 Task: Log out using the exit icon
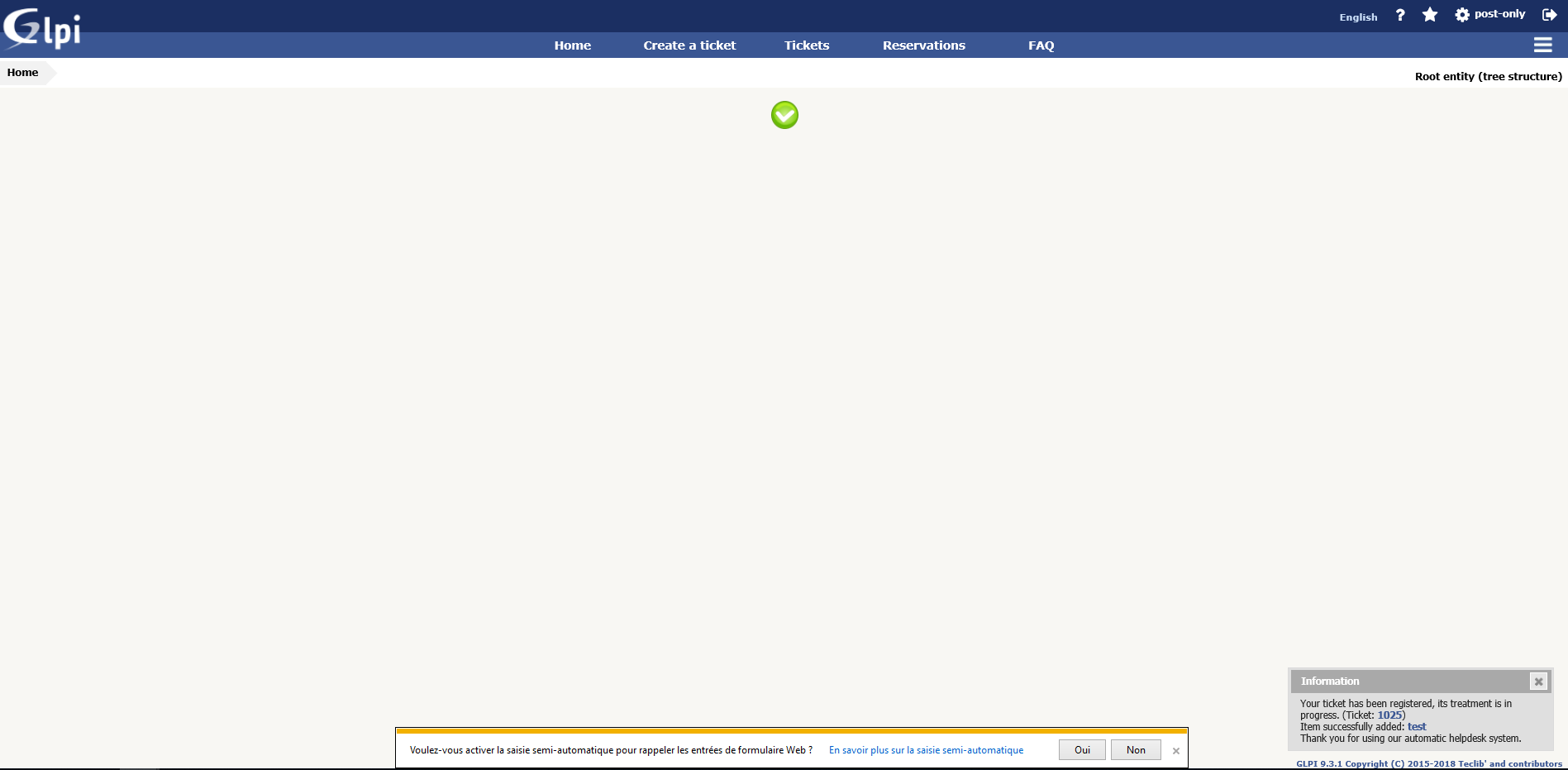click(x=1550, y=15)
